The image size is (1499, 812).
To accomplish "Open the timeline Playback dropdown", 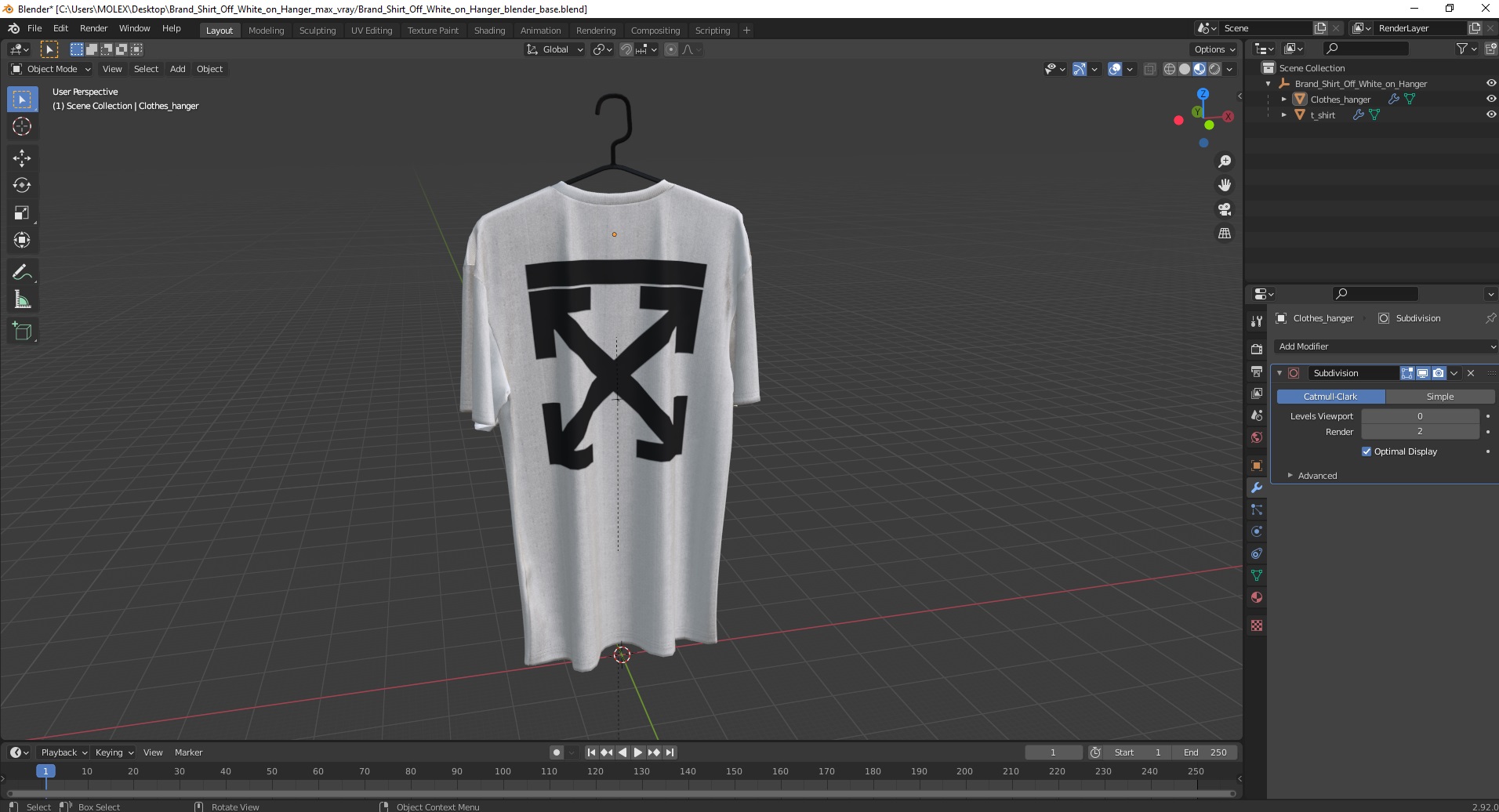I will coord(64,752).
